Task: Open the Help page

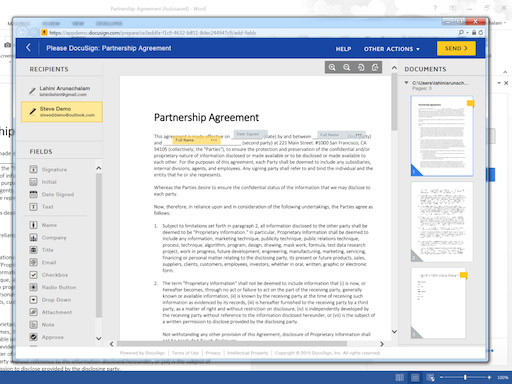Action: pos(343,49)
